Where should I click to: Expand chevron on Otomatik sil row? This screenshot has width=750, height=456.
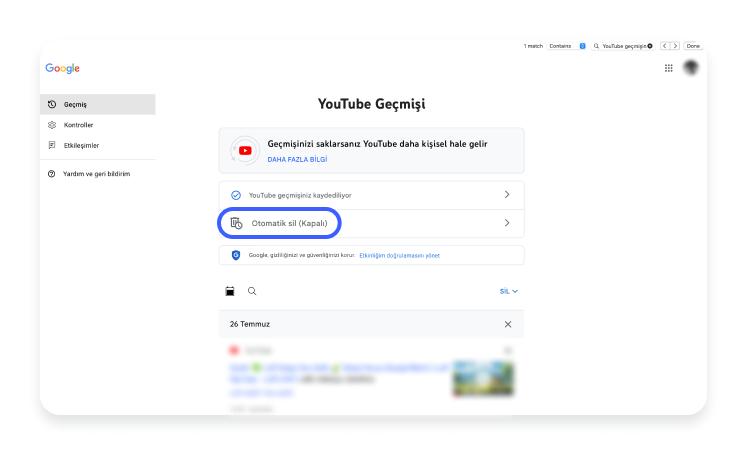[507, 223]
